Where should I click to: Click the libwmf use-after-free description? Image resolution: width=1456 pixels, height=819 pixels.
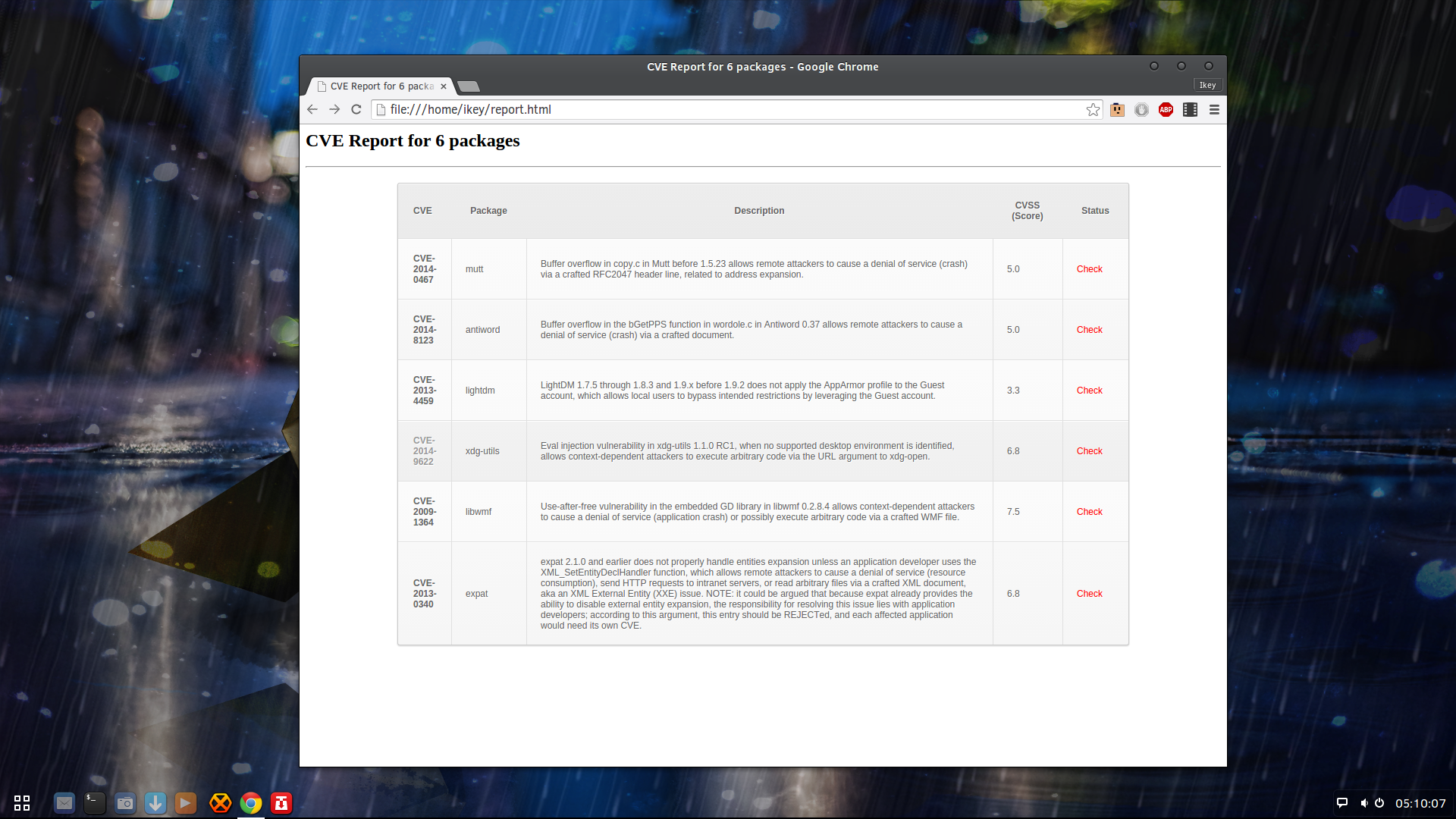click(758, 512)
